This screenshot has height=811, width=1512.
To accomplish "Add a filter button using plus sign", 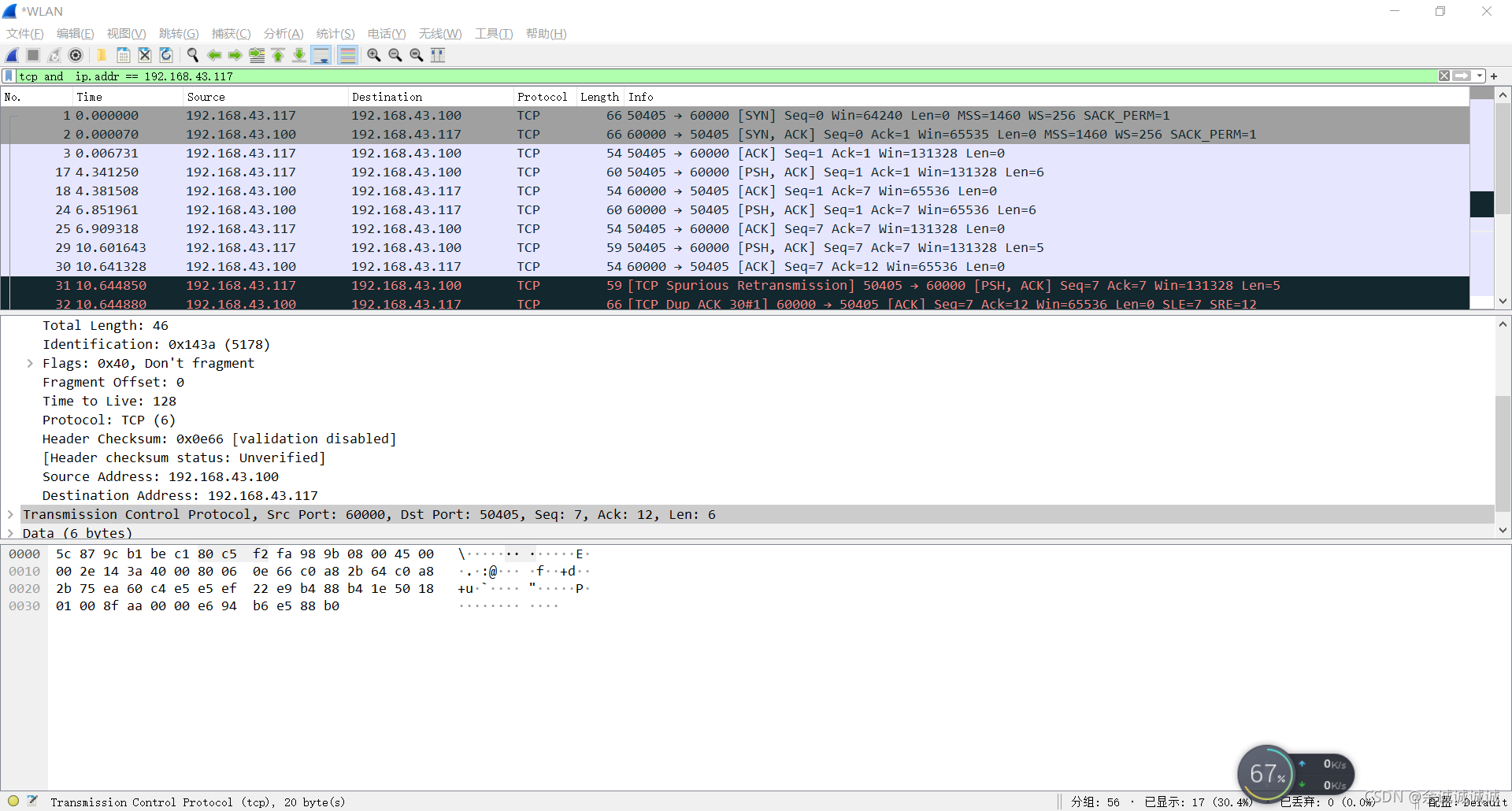I will 1494,76.
